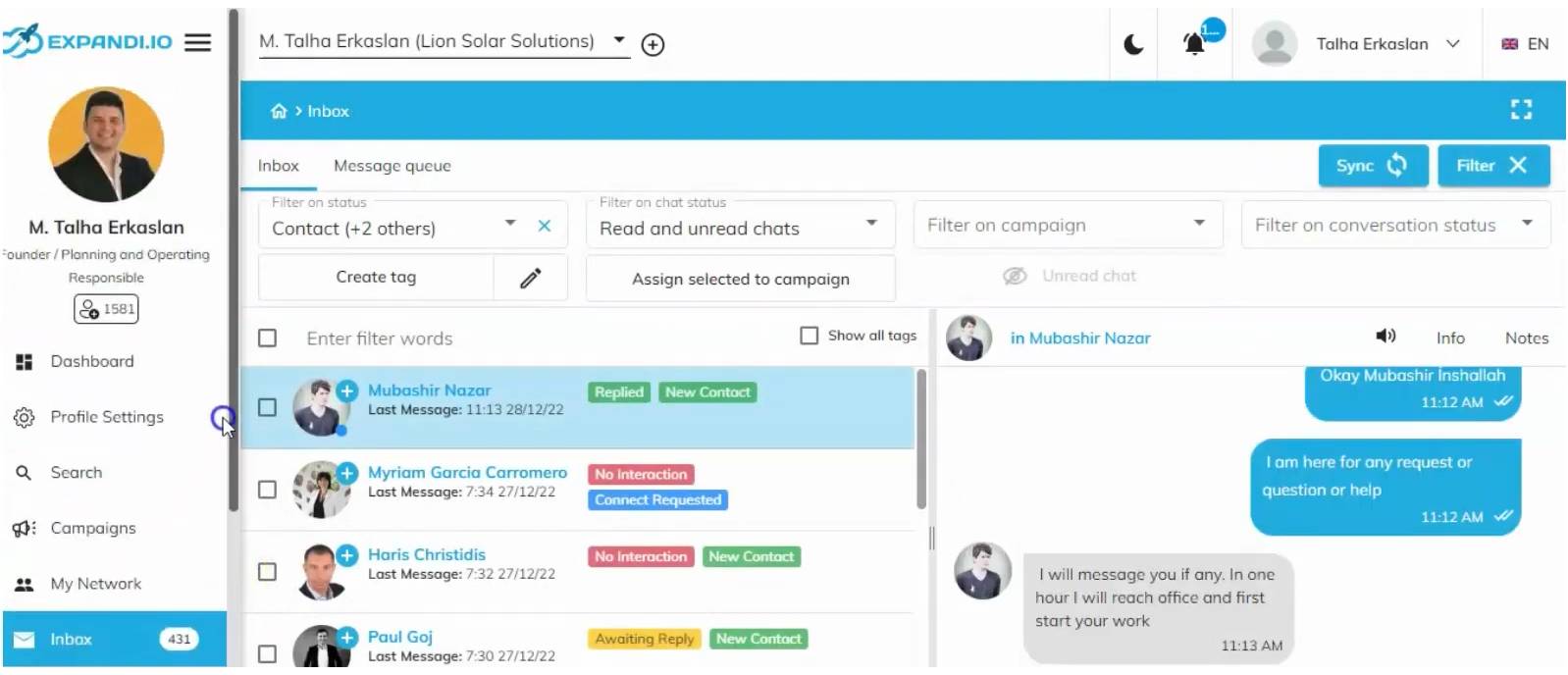
Task: Expand the Filter on campaign dropdown
Action: tap(1199, 224)
